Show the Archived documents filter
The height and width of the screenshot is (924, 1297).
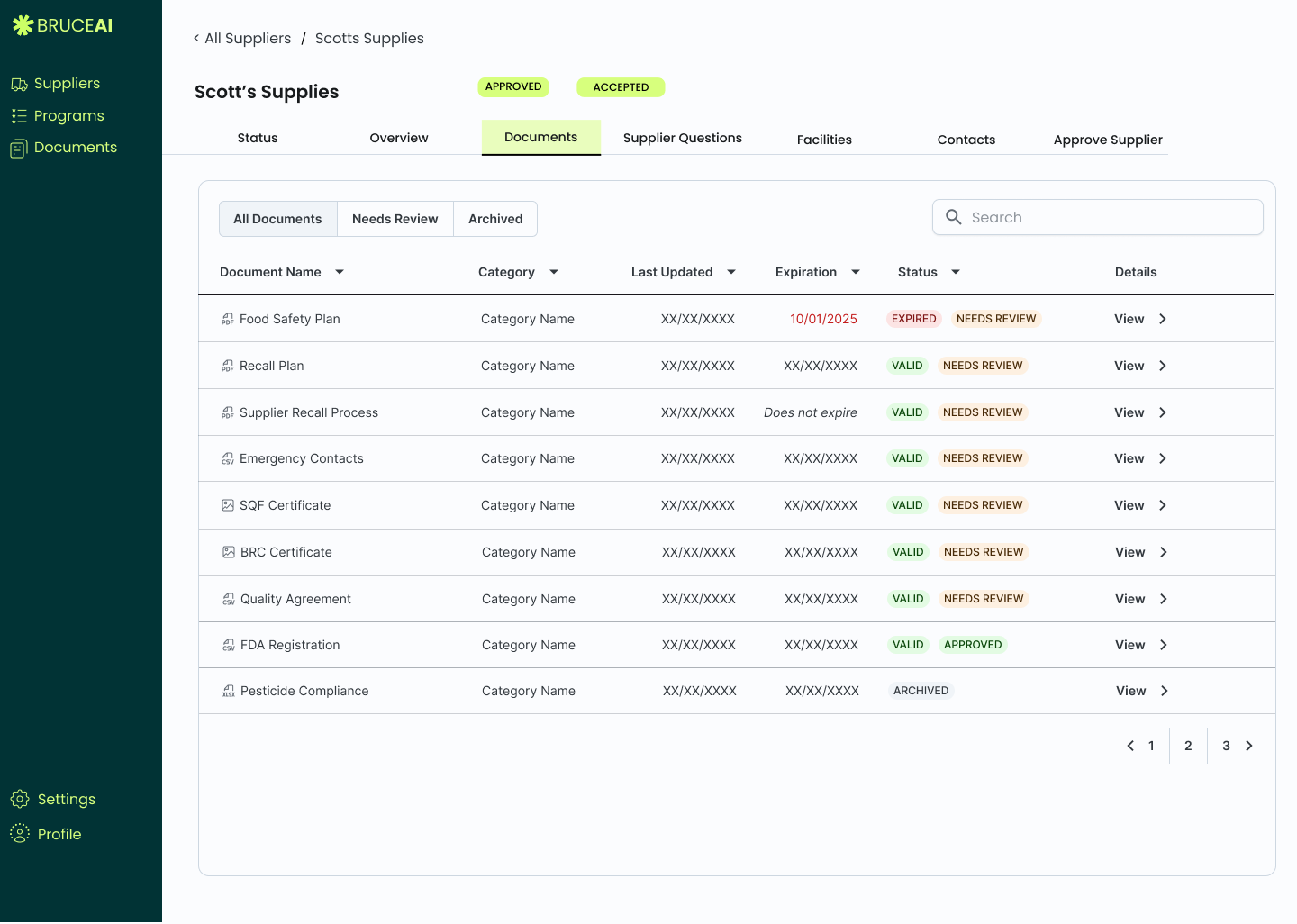tap(495, 220)
